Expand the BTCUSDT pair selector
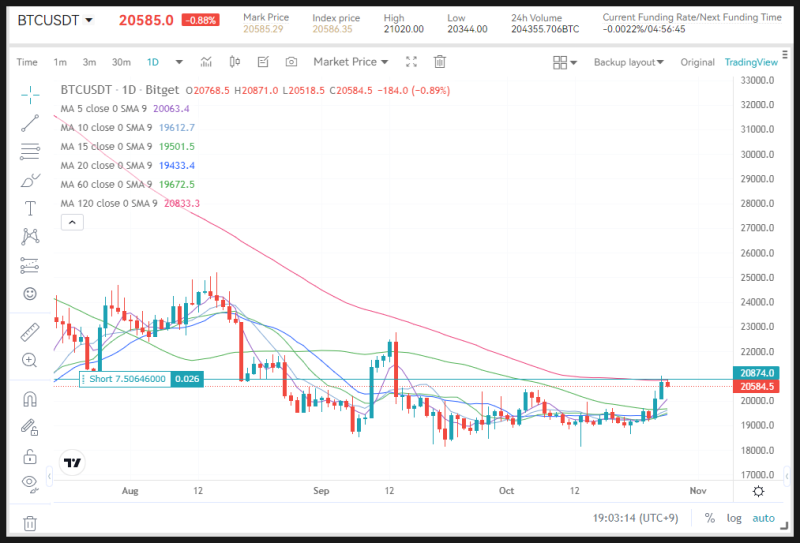This screenshot has width=800, height=543. [89, 20]
